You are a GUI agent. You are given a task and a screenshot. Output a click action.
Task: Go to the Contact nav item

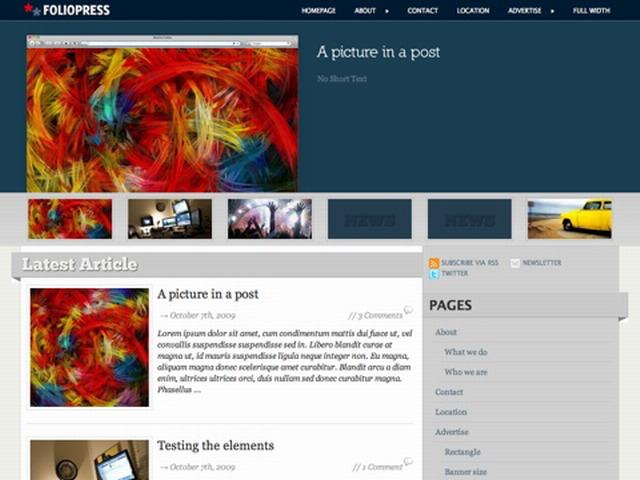tap(422, 11)
